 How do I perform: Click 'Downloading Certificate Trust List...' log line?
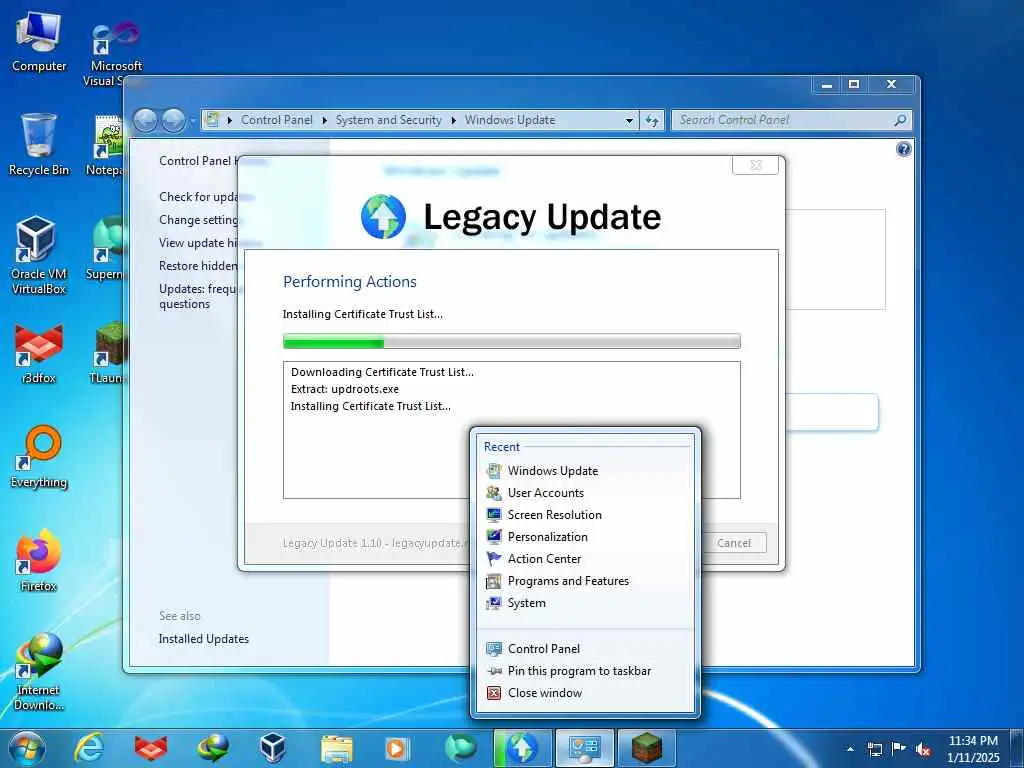[383, 372]
